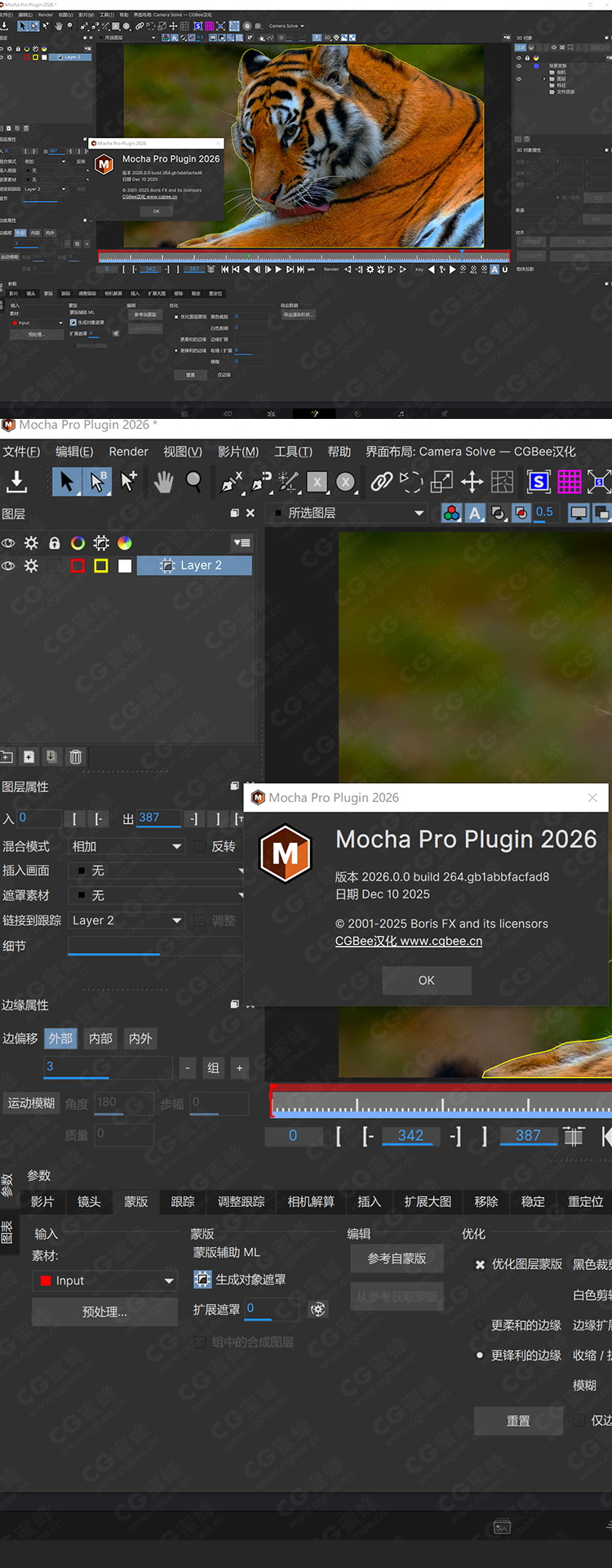Viewport: 612px width, 1568px height.
Task: Click the 重置 reset button
Action: [518, 1421]
